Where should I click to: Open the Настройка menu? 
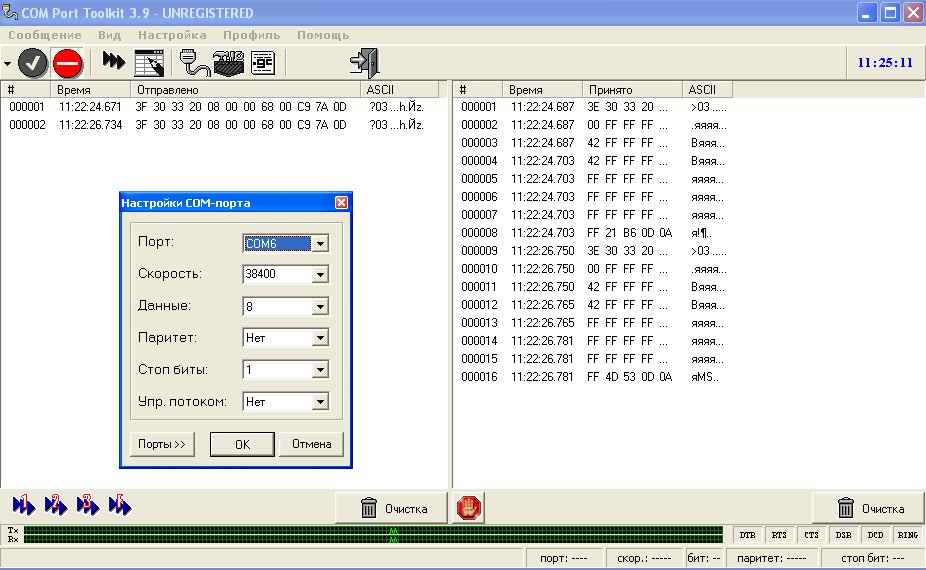click(172, 35)
